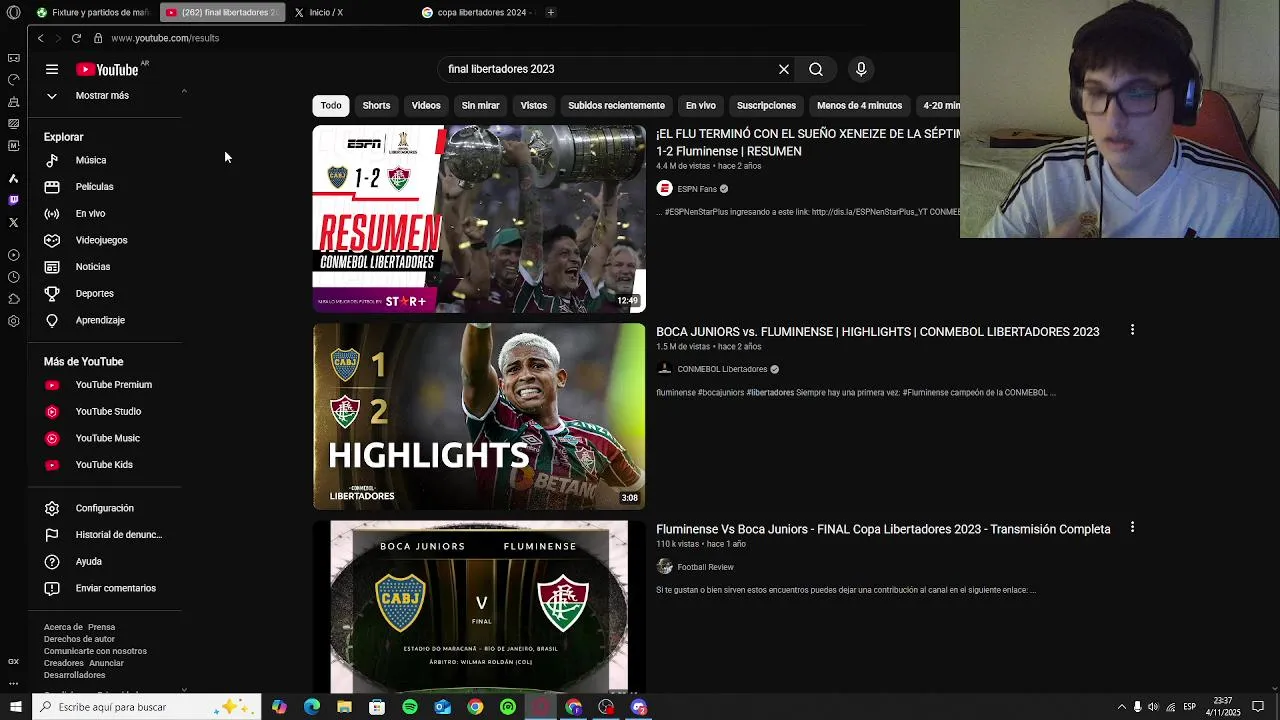Open YouTube Kids

tap(105, 465)
